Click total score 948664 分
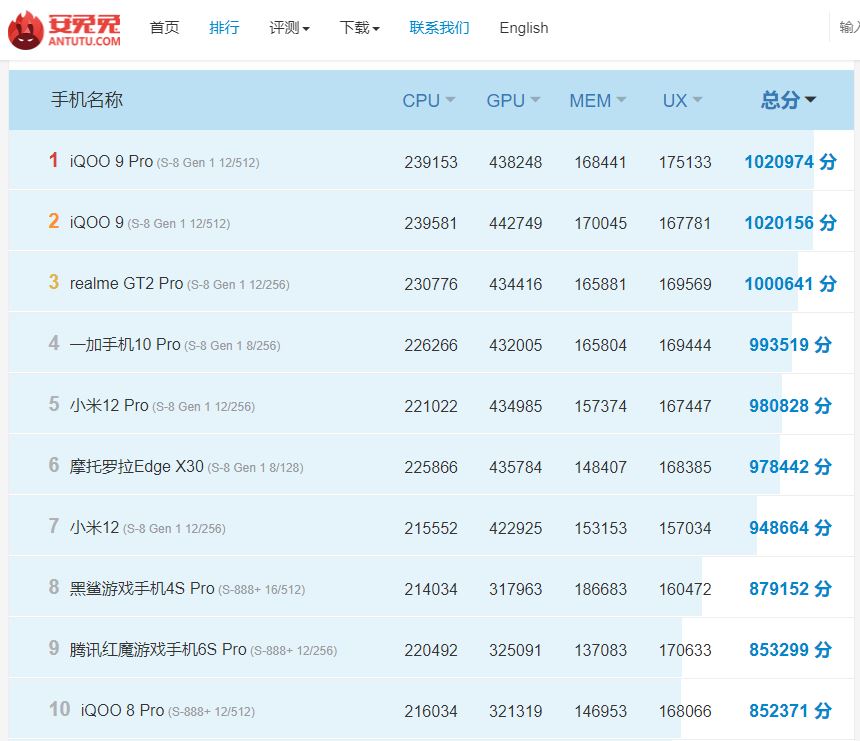 [x=790, y=528]
